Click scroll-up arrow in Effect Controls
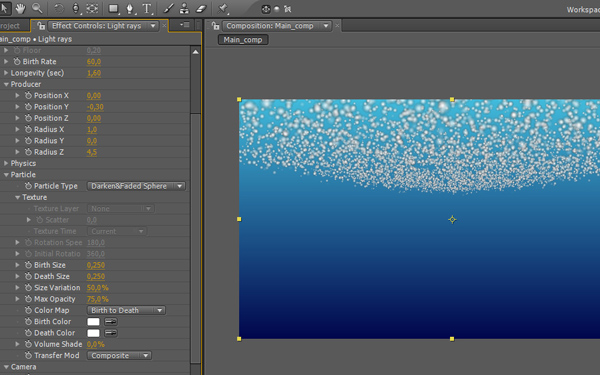Image resolution: width=600 pixels, height=375 pixels. tap(196, 52)
